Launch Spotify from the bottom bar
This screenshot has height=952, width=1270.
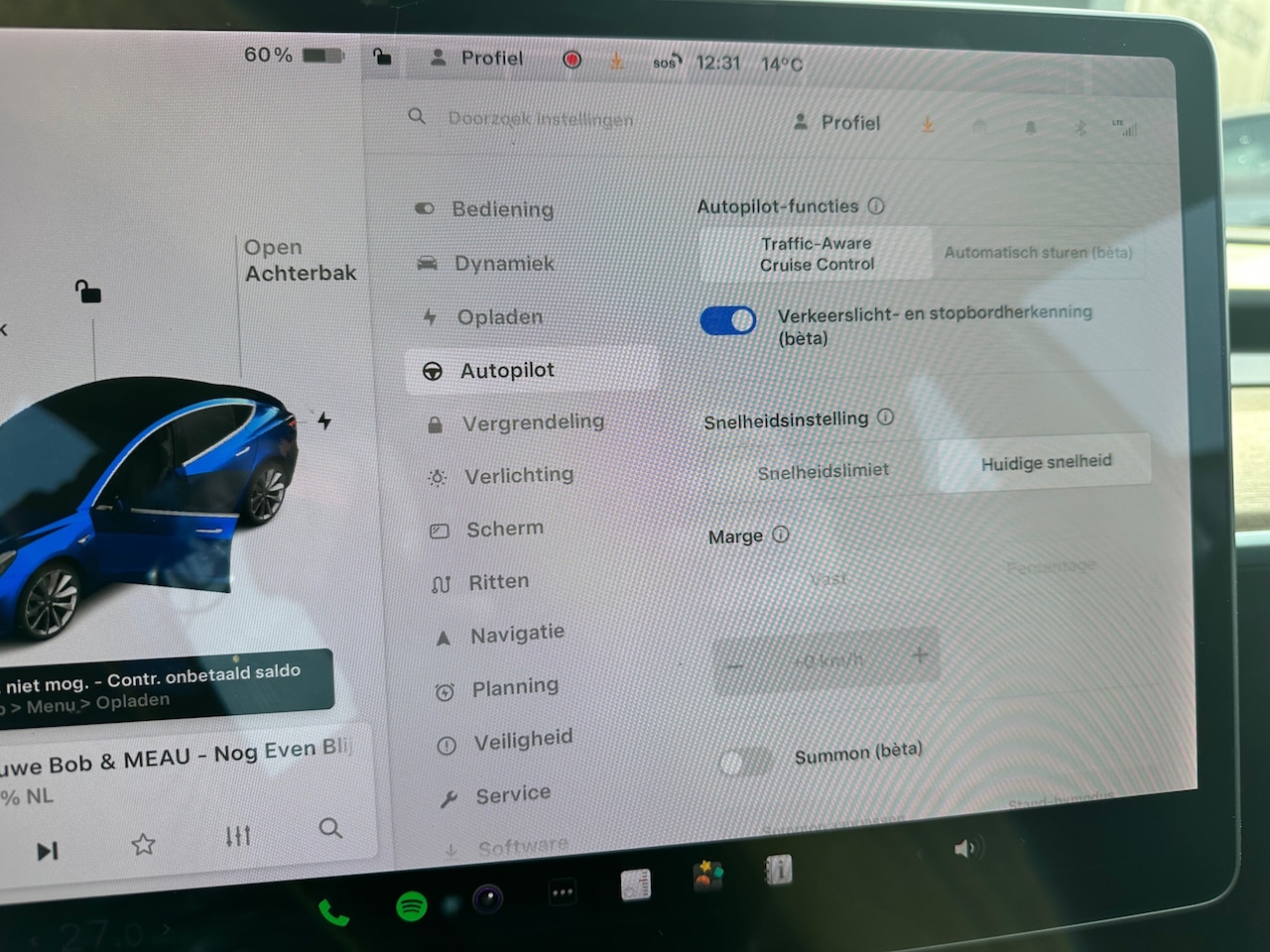click(411, 905)
